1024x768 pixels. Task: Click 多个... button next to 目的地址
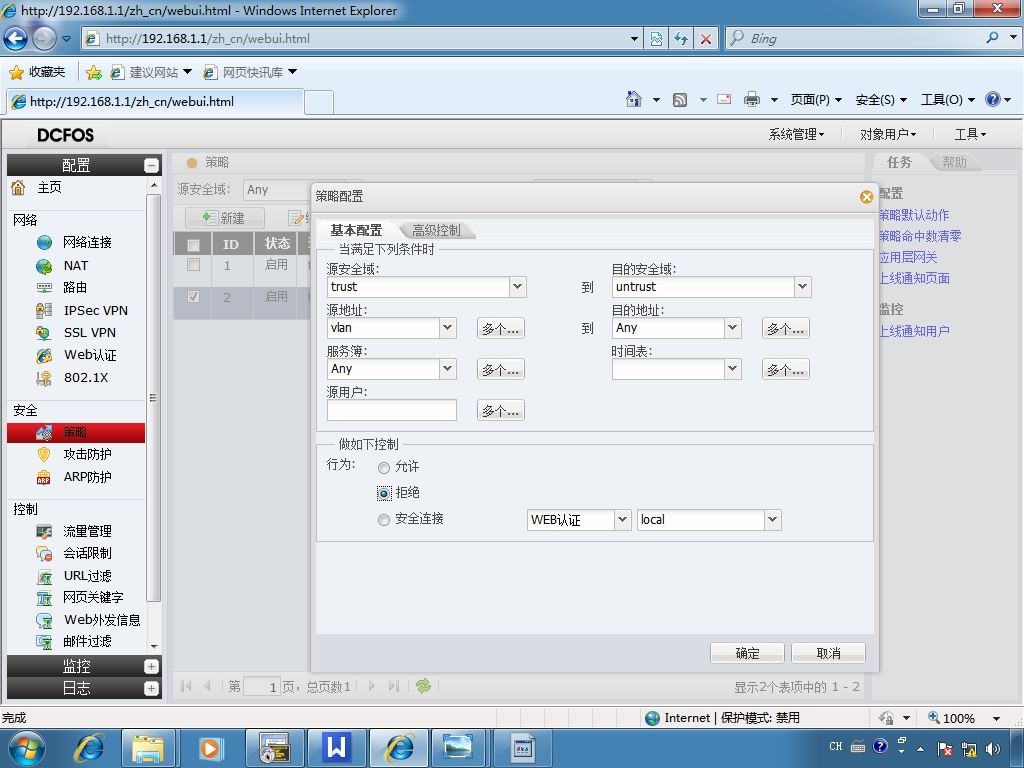786,328
